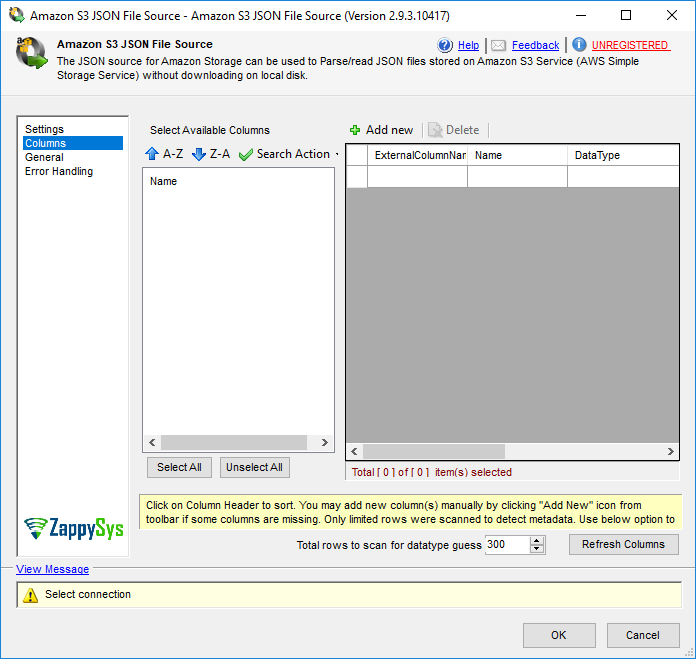Click the grid horizontal scrollbar thumb
696x659 pixels.
point(434,452)
